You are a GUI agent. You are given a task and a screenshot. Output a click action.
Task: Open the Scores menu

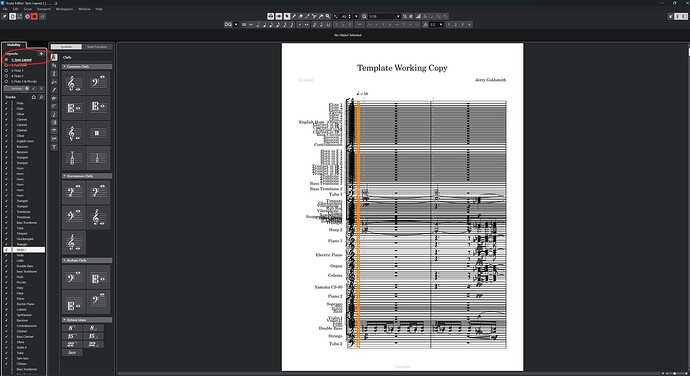[28, 9]
